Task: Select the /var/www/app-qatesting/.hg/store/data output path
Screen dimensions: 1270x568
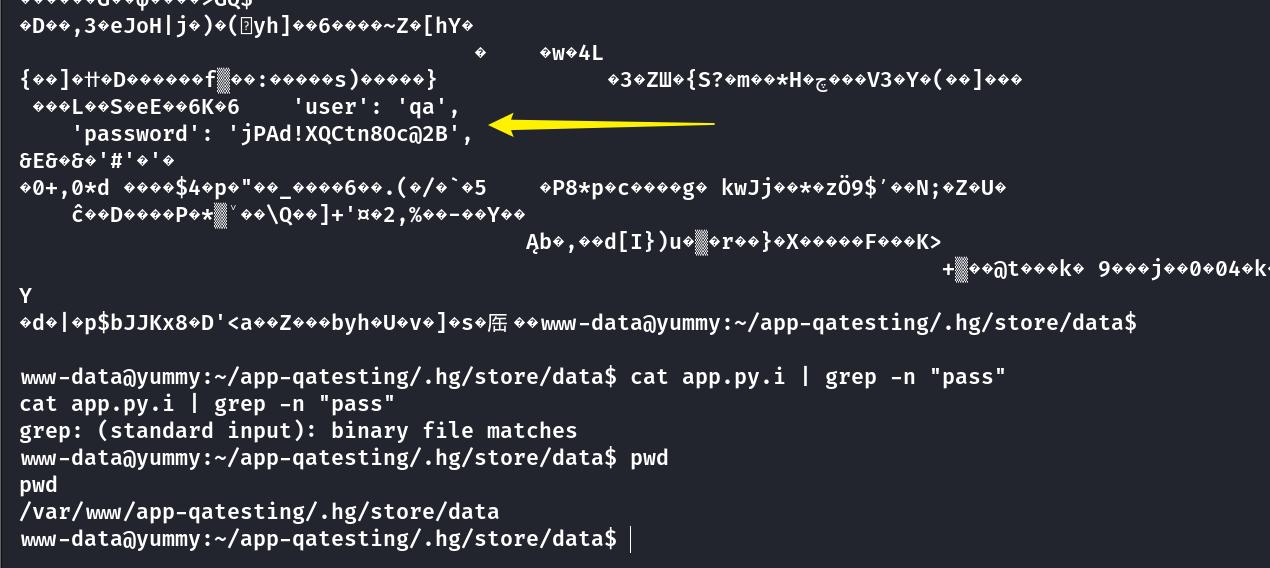Action: (259, 512)
